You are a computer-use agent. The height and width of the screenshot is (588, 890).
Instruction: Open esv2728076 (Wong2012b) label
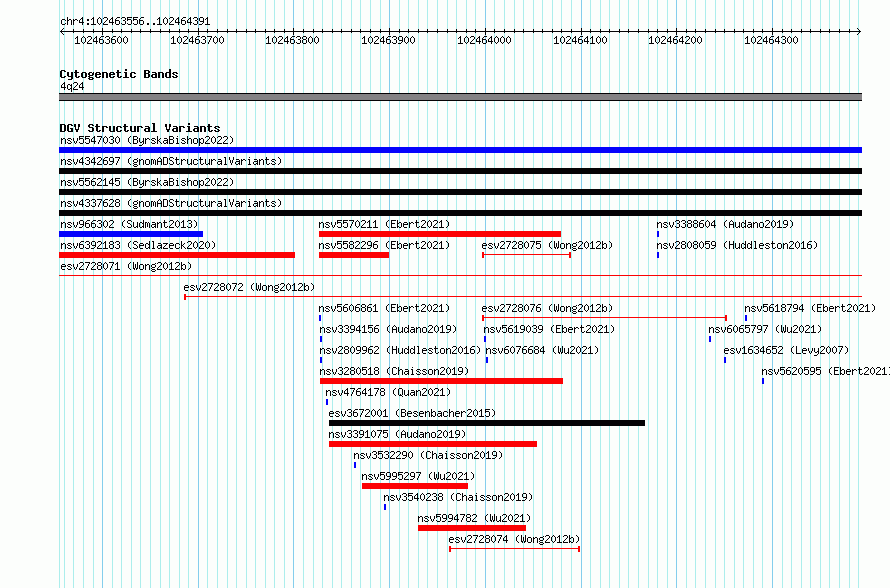coord(547,308)
